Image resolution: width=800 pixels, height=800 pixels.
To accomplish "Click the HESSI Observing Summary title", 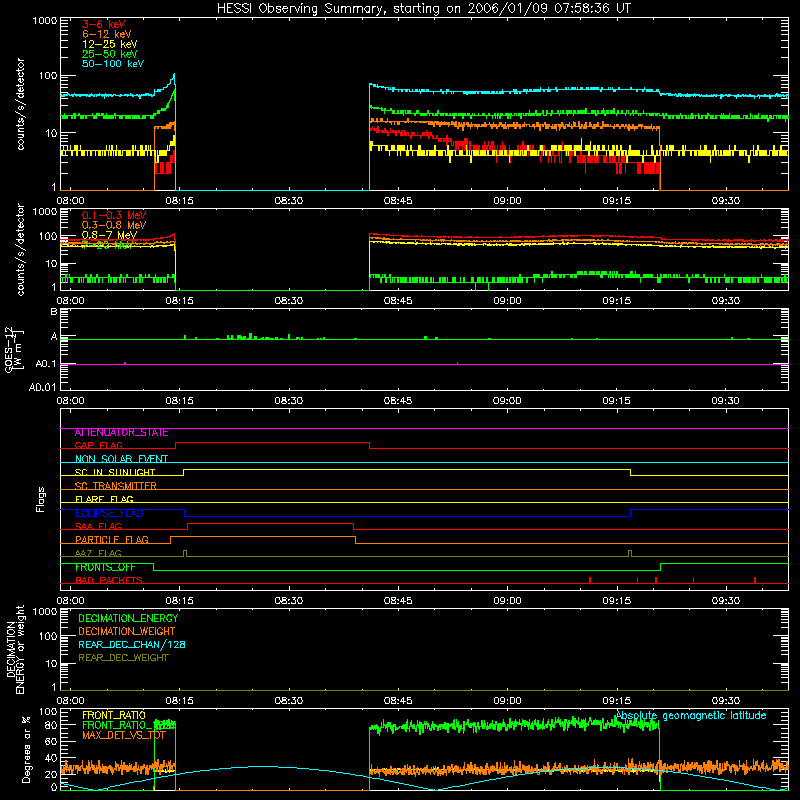I will click(x=423, y=9).
